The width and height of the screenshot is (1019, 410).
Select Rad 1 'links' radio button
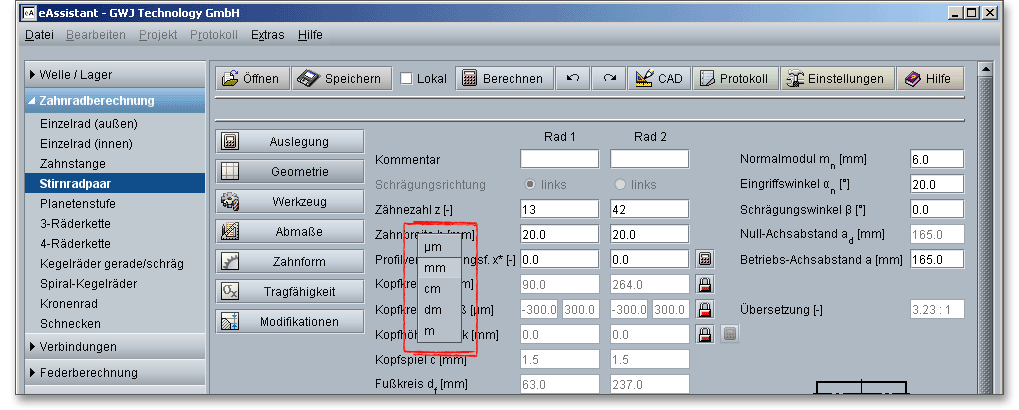[530, 185]
